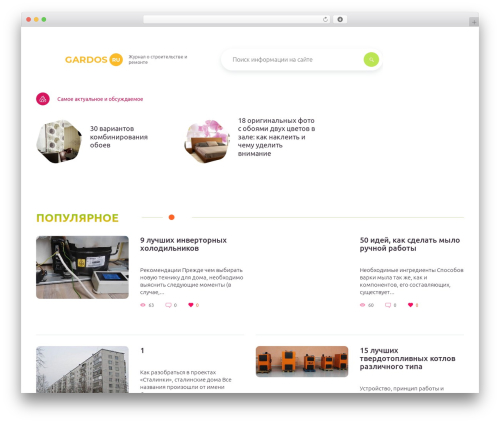Click the tagline 'Журнал о строительстве и ремонте'
This screenshot has width=500, height=423.
[158, 60]
